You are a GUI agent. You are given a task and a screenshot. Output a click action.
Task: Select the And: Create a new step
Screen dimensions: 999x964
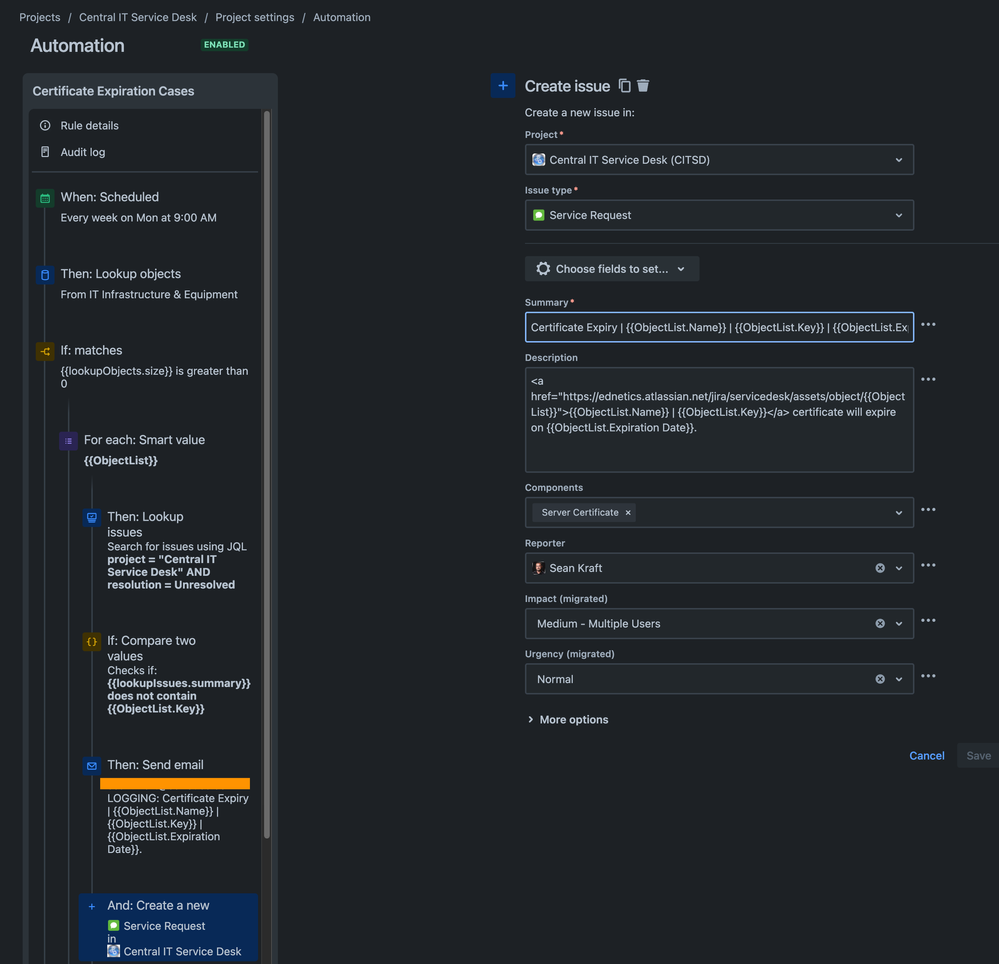tap(169, 927)
